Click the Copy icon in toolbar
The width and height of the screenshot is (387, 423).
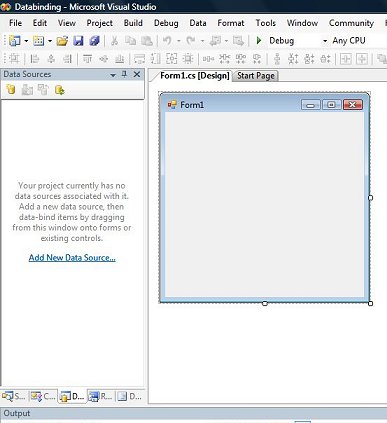(130, 41)
